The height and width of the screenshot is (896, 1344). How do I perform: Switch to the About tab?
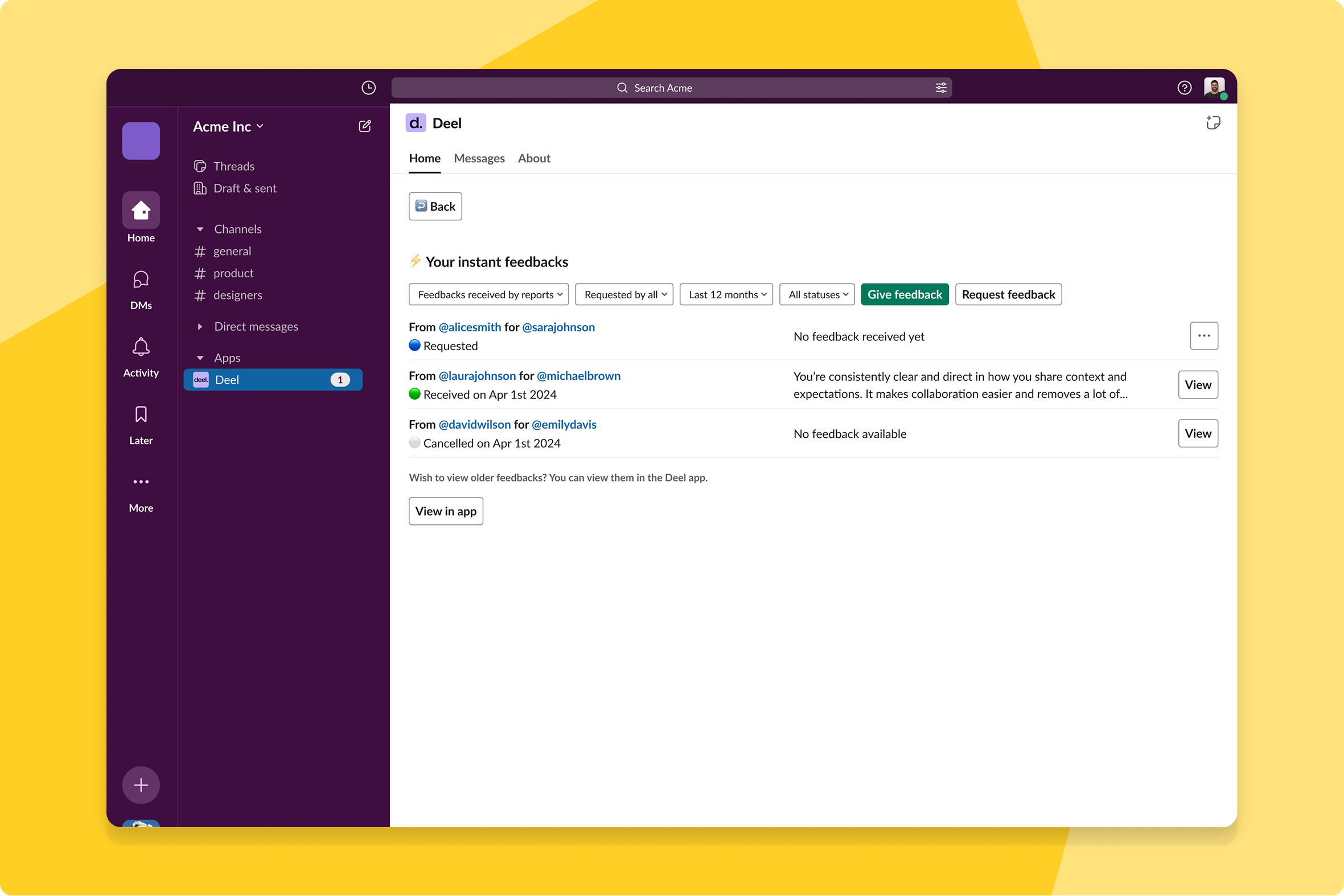(x=534, y=158)
